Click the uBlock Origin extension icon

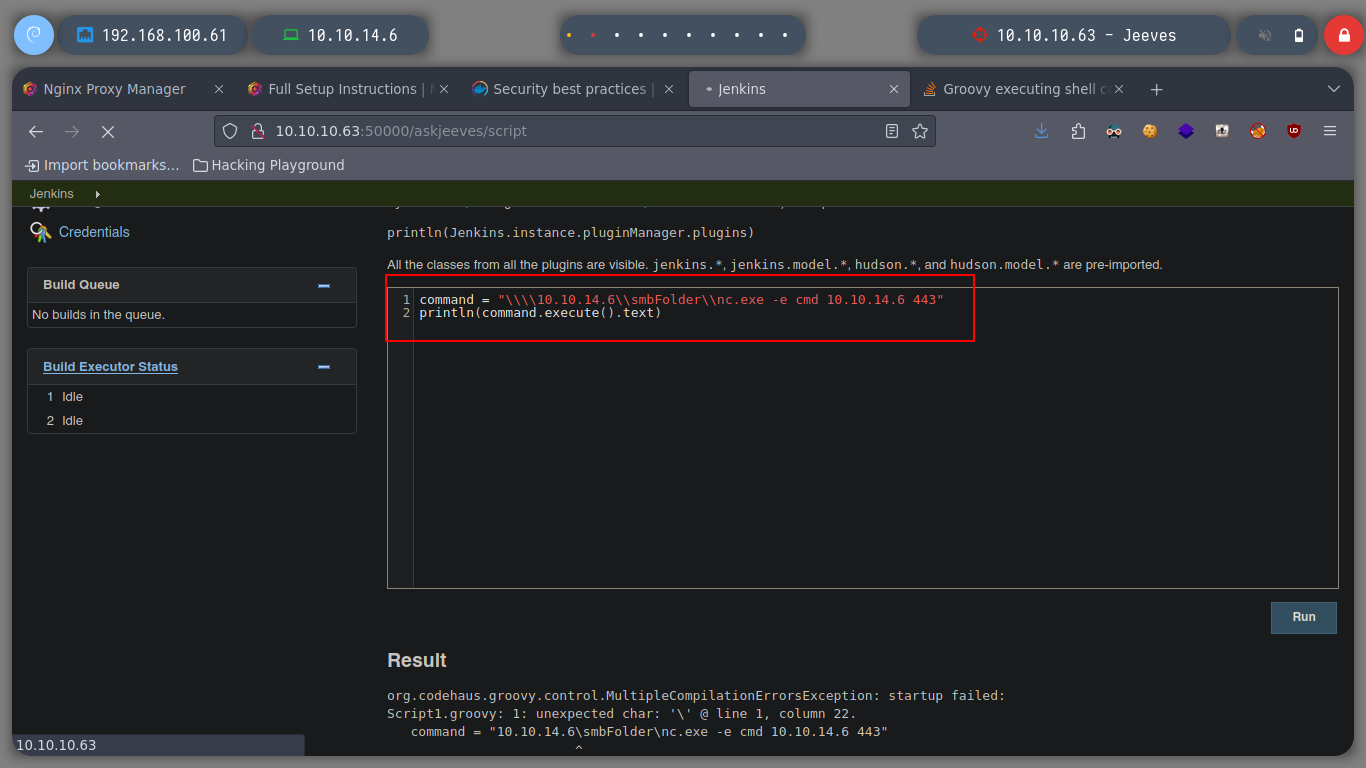click(1294, 131)
